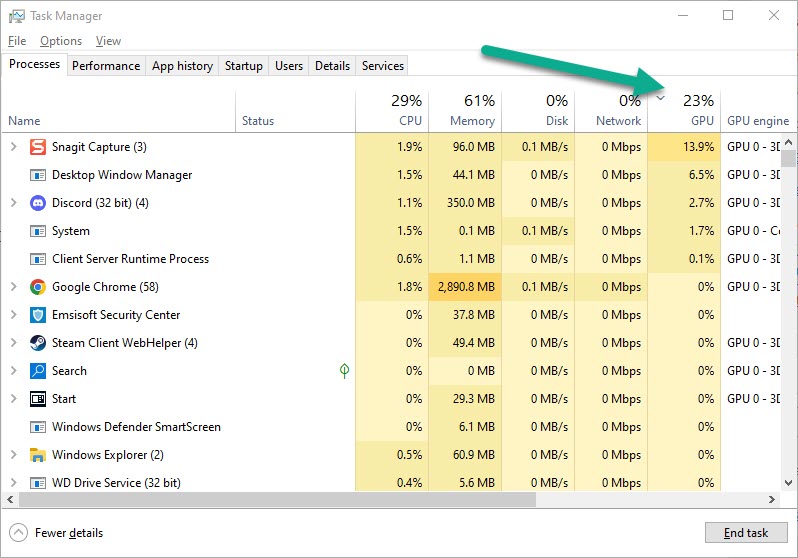This screenshot has height=558, width=798.
Task: Expand the Steam Client WebHelper (4) group
Action: [14, 343]
